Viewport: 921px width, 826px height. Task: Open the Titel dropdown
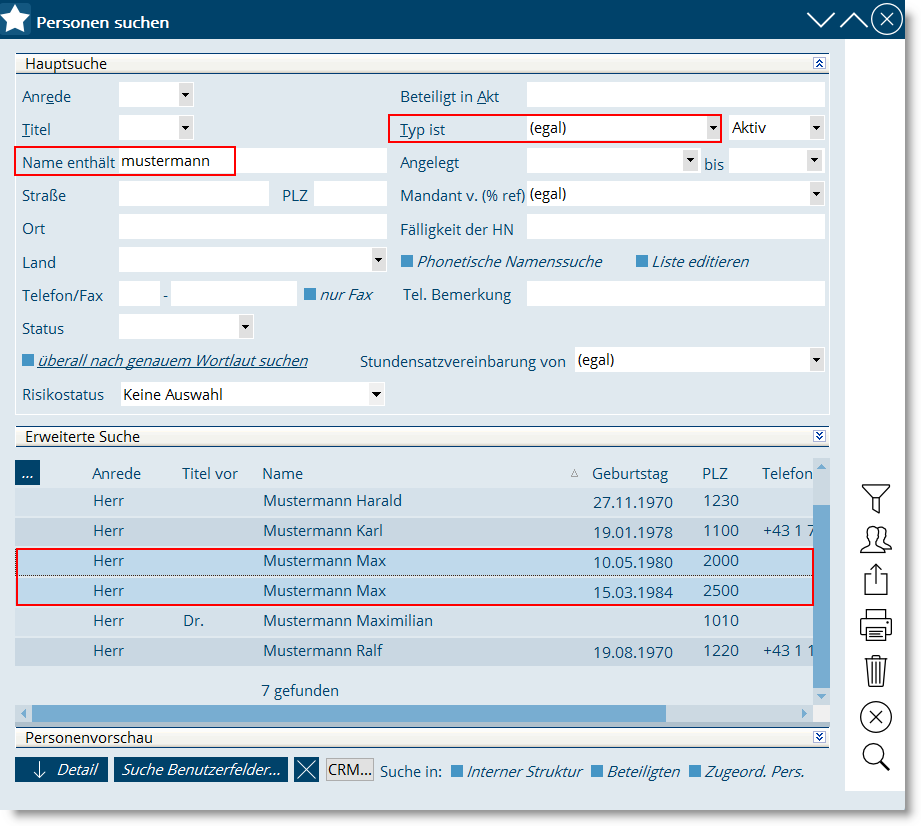[186, 127]
